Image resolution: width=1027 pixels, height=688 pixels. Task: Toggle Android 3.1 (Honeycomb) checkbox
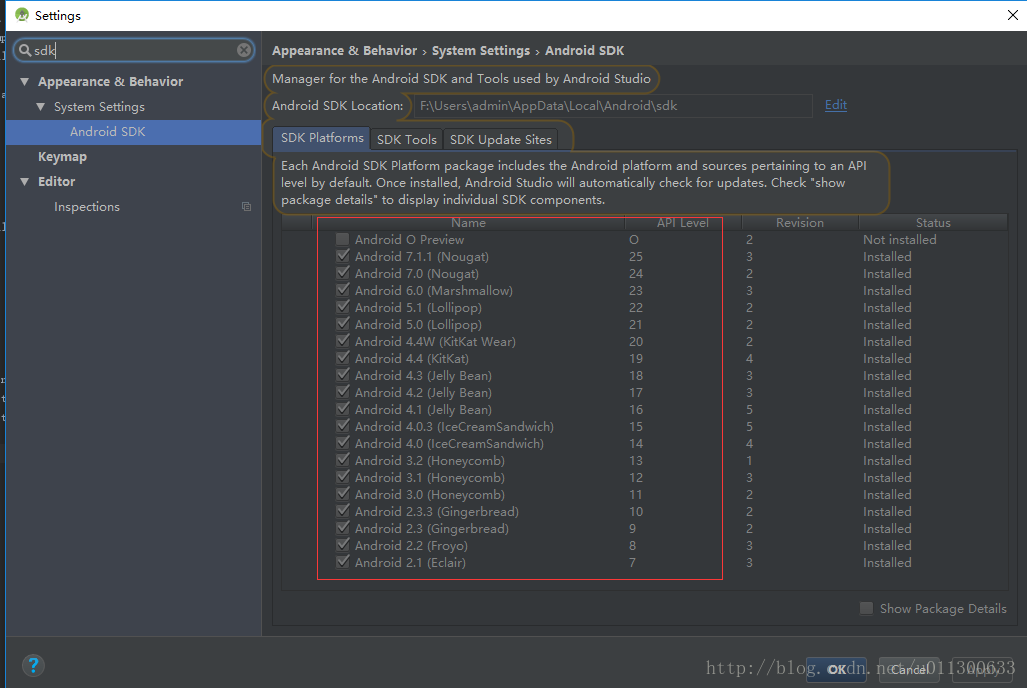343,478
